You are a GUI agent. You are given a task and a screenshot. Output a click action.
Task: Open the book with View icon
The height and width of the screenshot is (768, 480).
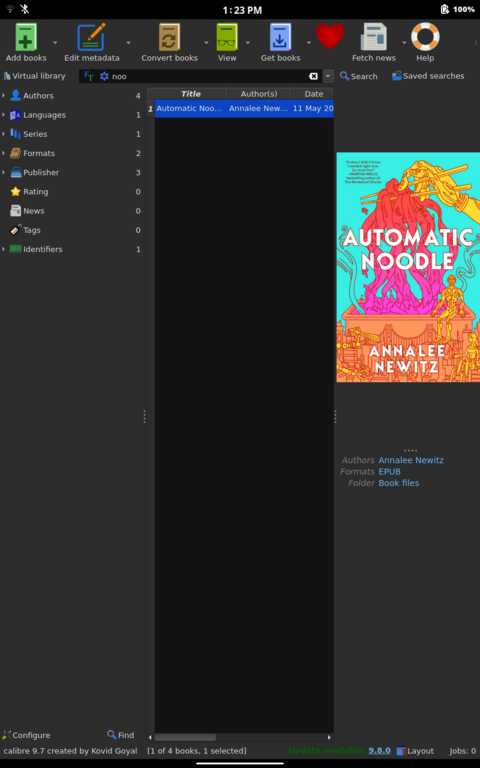[x=227, y=37]
